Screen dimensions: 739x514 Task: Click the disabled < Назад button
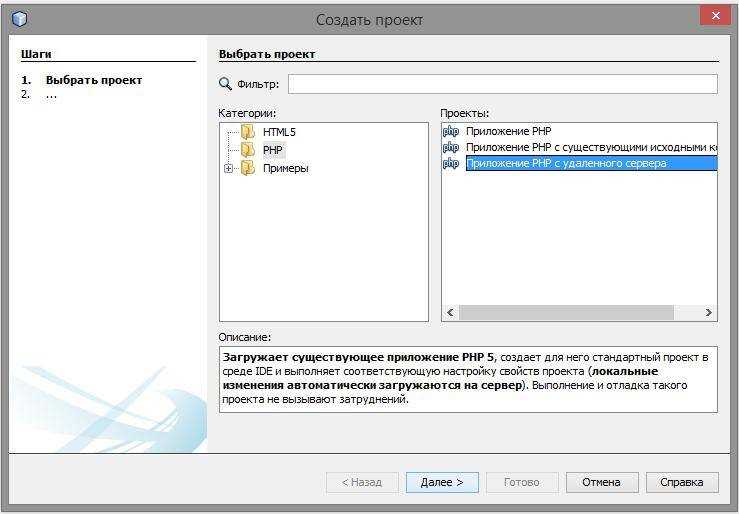(362, 482)
